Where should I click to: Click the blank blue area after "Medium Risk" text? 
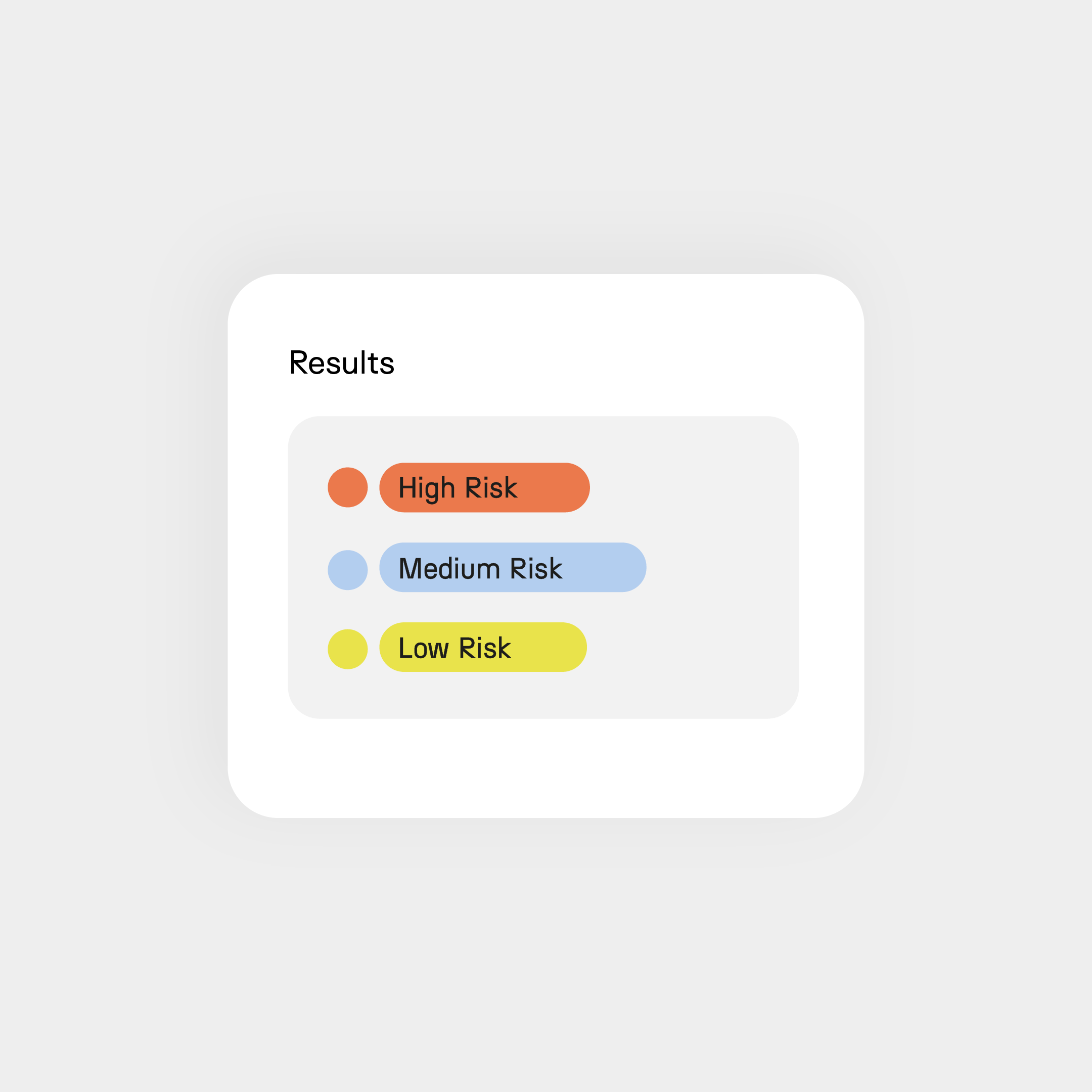pos(605,567)
